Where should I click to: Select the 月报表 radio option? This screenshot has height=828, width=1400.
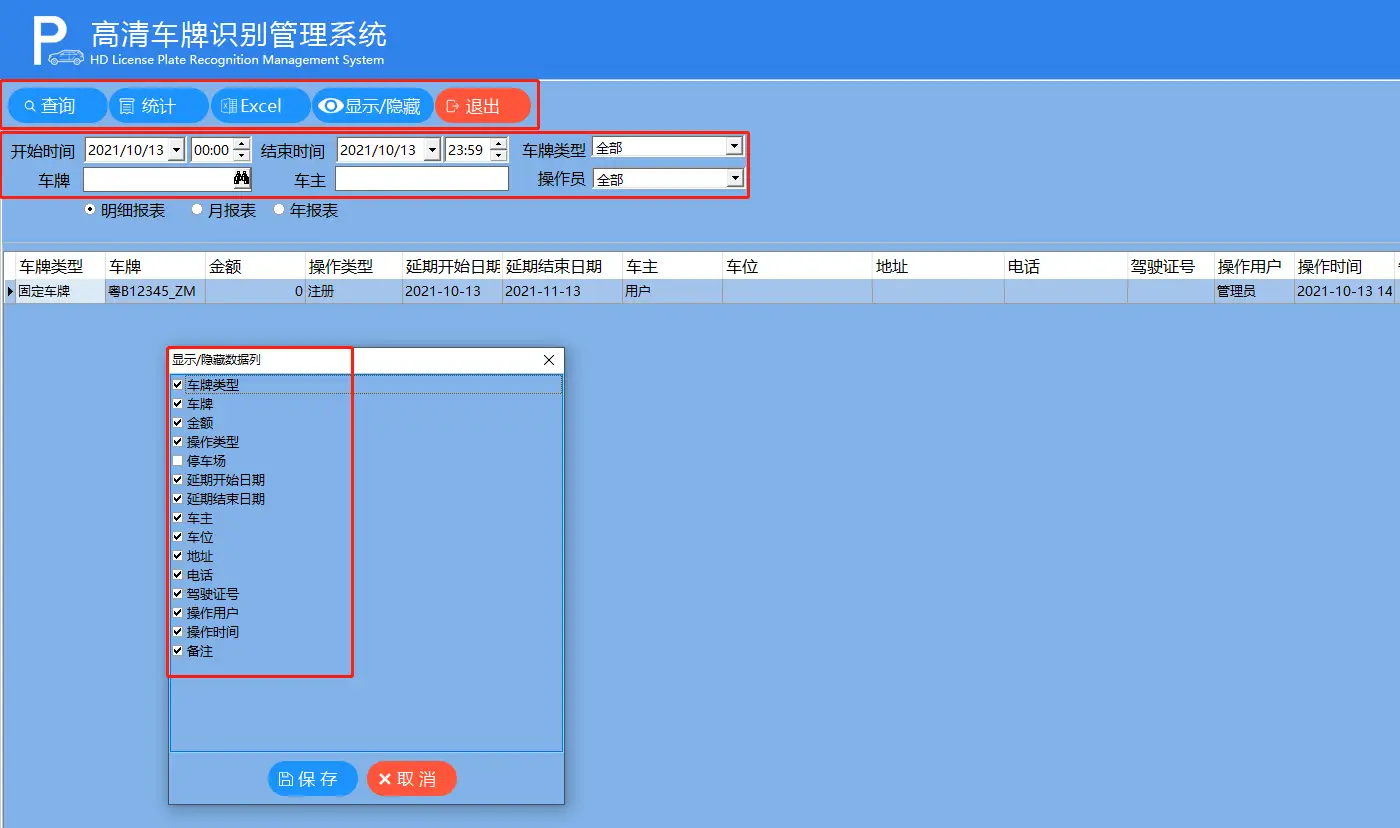coord(196,209)
